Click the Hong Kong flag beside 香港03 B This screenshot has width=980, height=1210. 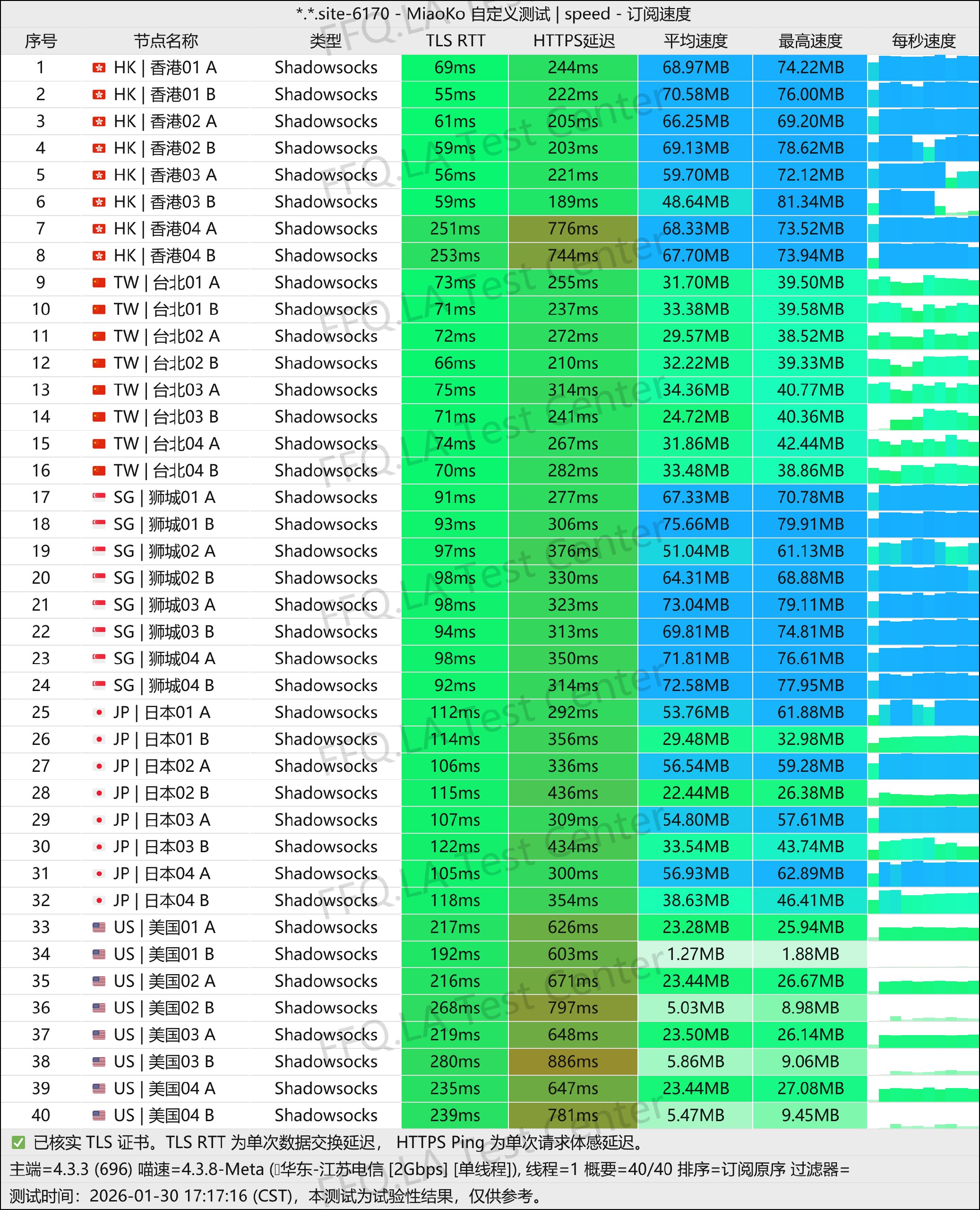(99, 201)
